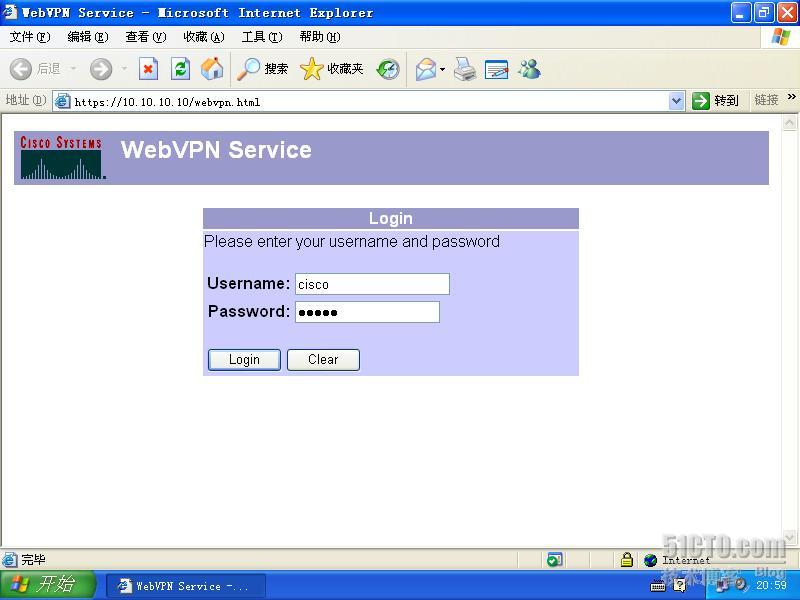Click the keyboard icon in system tray
Screen dimensions: 800x600
tap(658, 586)
